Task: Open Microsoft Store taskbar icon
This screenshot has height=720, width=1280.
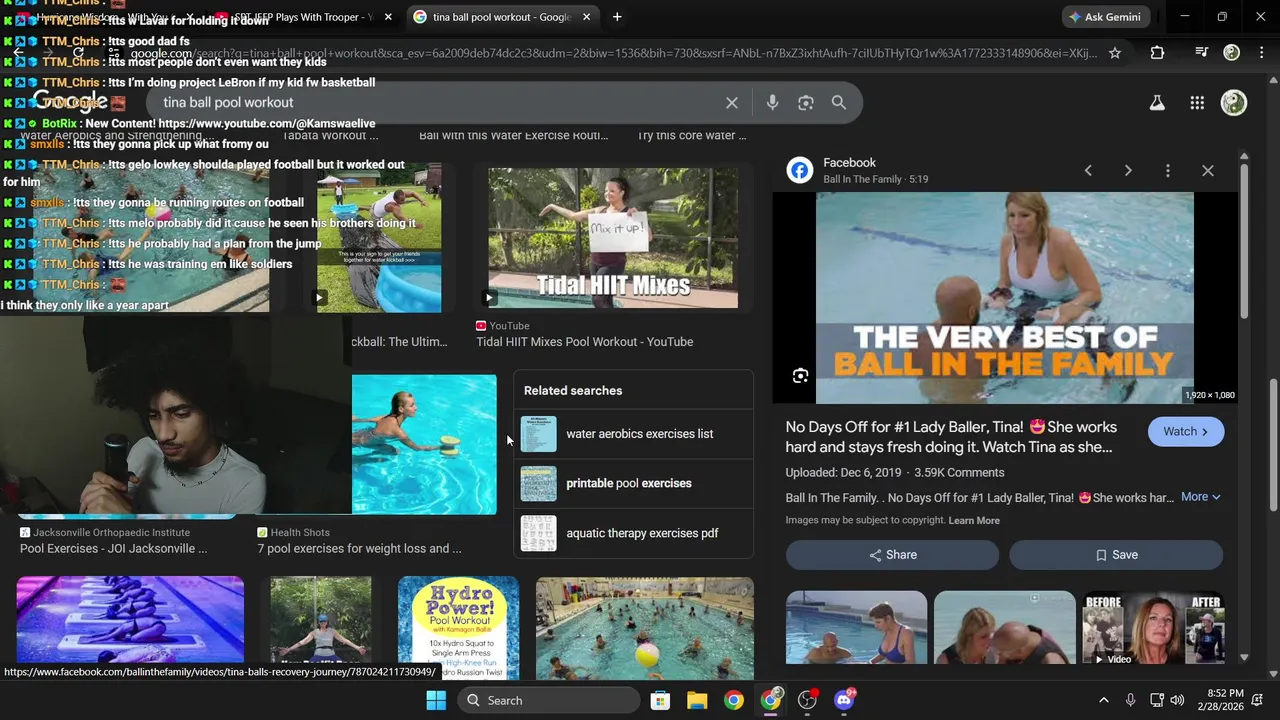Action: click(660, 700)
